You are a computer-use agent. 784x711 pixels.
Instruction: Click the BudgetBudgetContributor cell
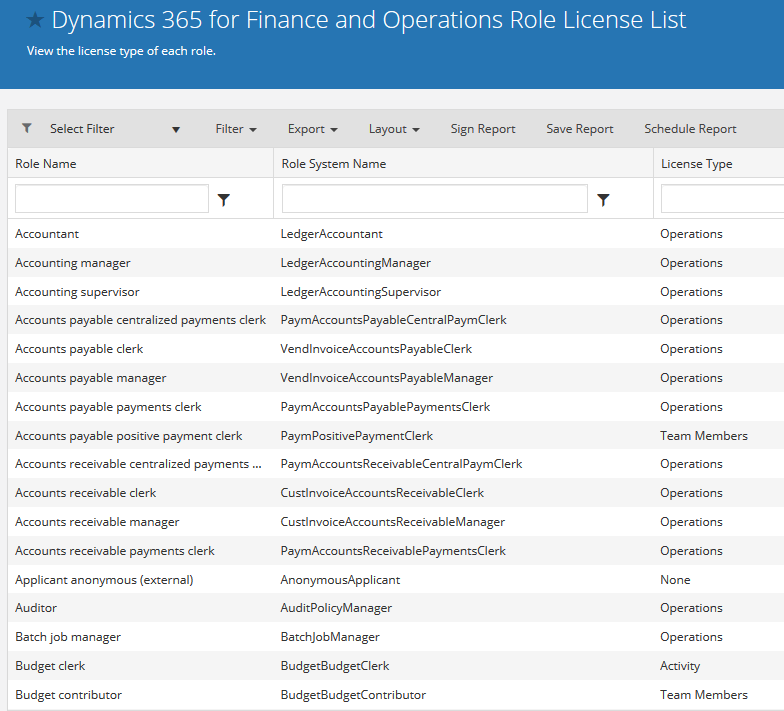(x=353, y=695)
